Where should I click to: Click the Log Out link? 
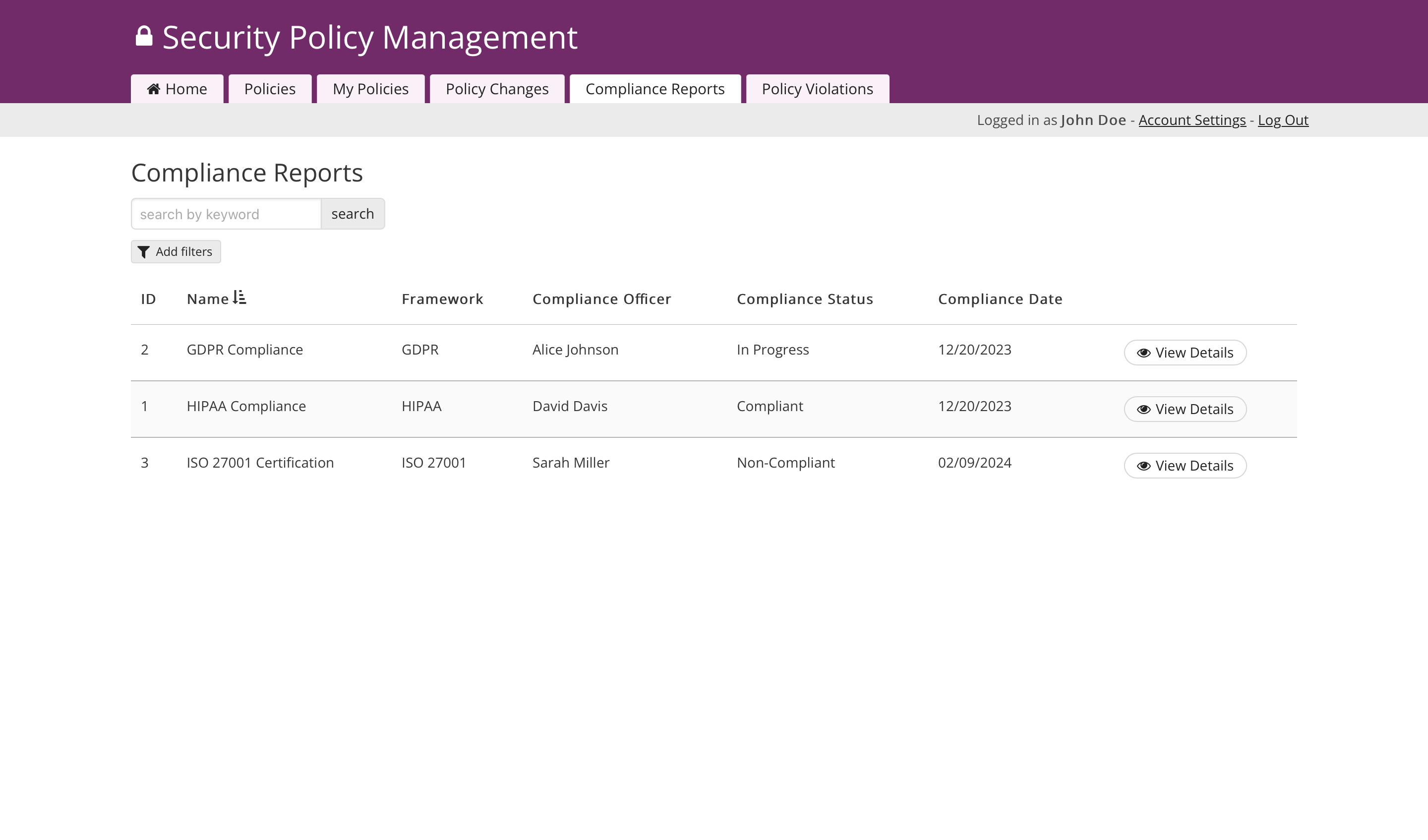(x=1283, y=120)
